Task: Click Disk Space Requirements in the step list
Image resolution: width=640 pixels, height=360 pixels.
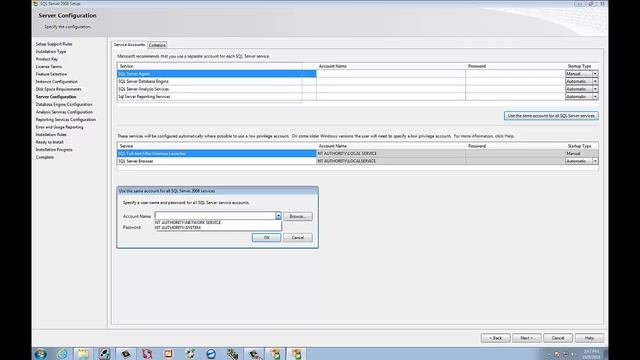Action: pyautogui.click(x=58, y=89)
